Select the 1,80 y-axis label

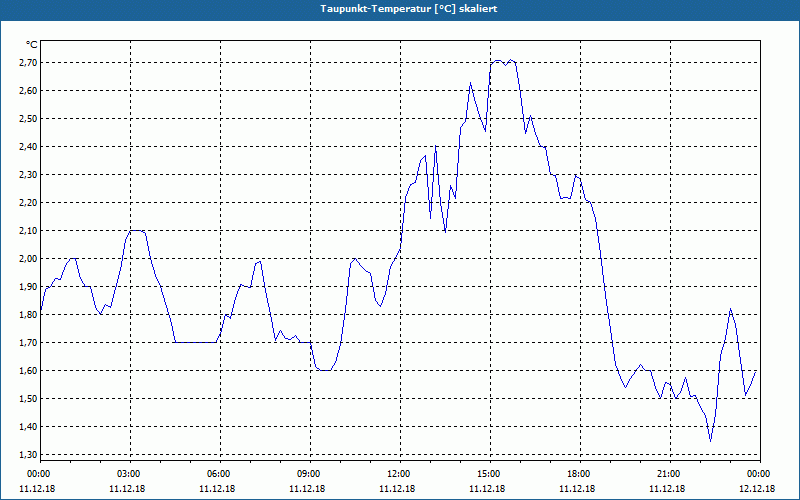28,315
